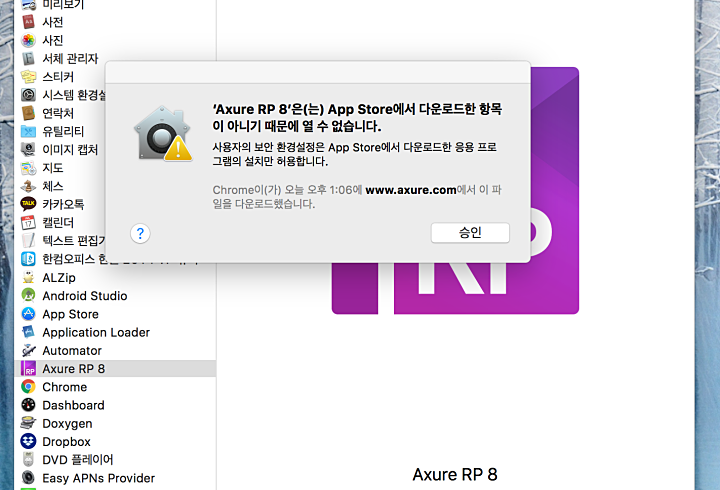Screen dimensions: 720x490
Task: Select the 사전 dictionary app icon
Action: tap(28, 22)
